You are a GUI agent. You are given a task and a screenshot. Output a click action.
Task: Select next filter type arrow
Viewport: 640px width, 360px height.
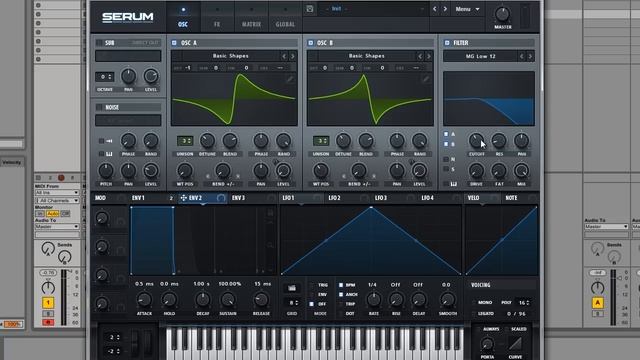[x=530, y=56]
